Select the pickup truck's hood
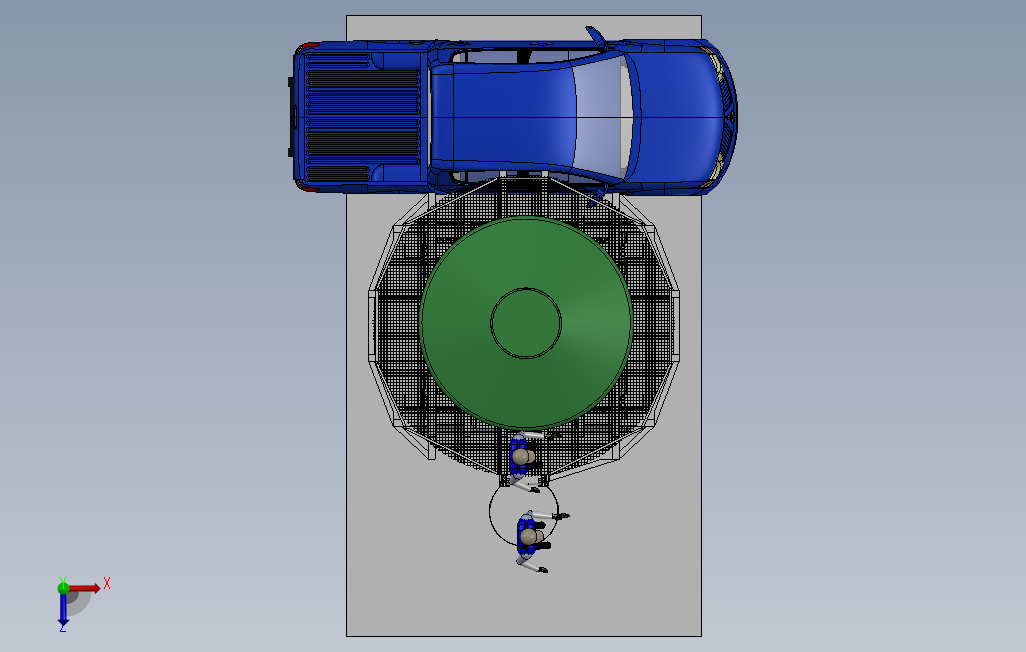Viewport: 1026px width, 652px height. coord(677,118)
